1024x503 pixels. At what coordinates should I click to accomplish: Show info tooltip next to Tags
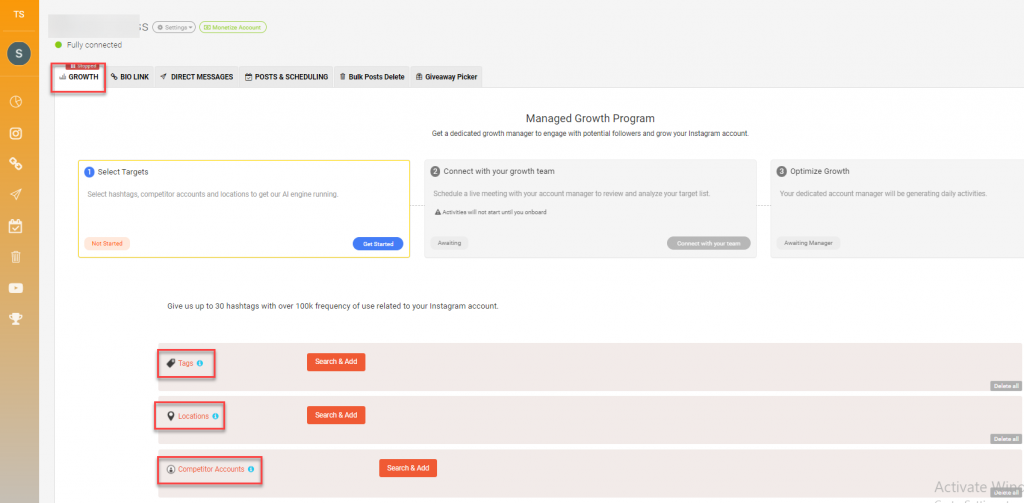(x=200, y=363)
